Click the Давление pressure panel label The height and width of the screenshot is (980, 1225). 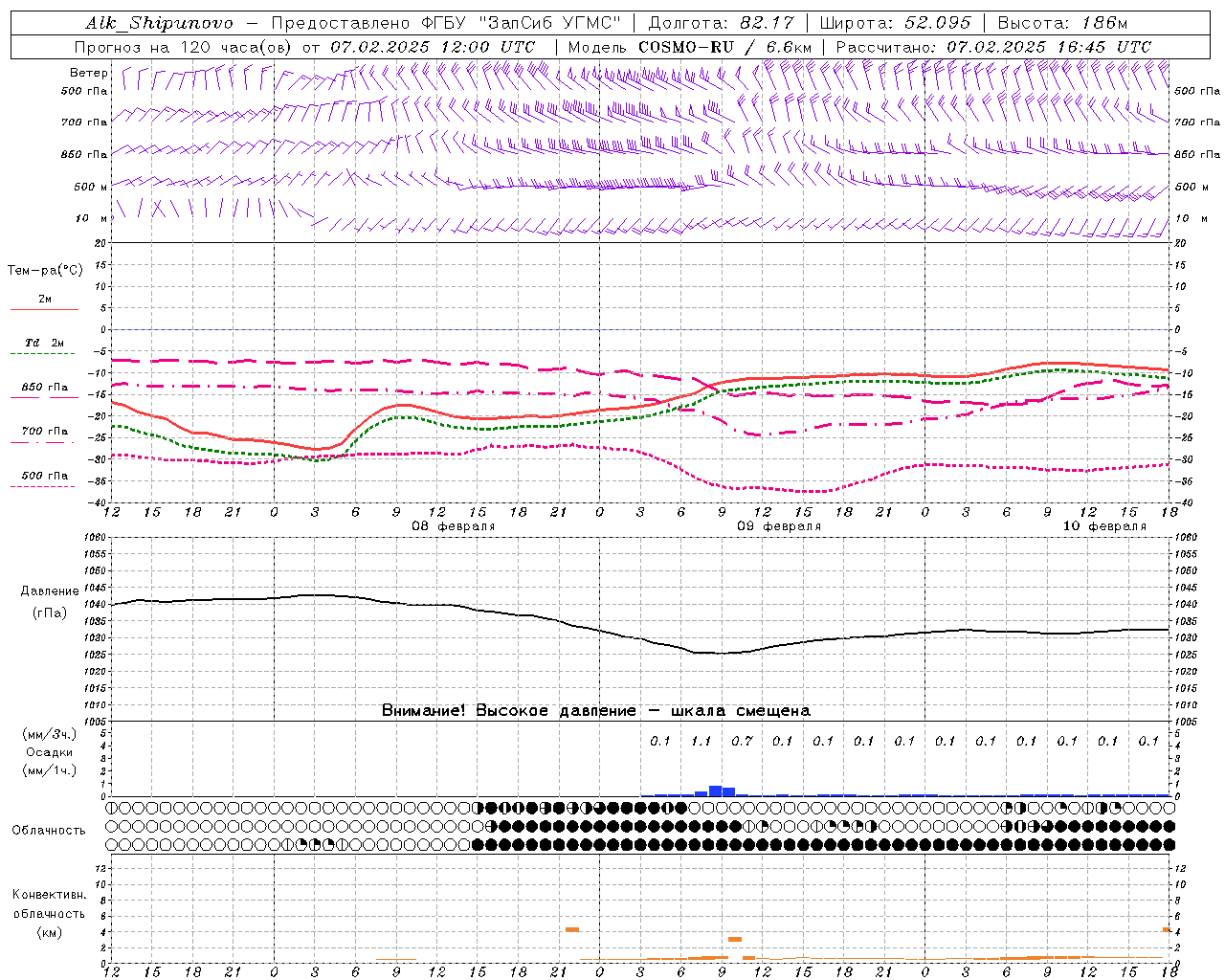tap(50, 591)
